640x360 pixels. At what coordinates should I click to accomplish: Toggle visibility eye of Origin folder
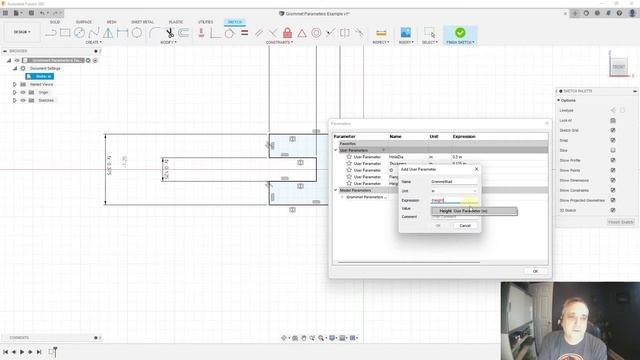[x=23, y=92]
